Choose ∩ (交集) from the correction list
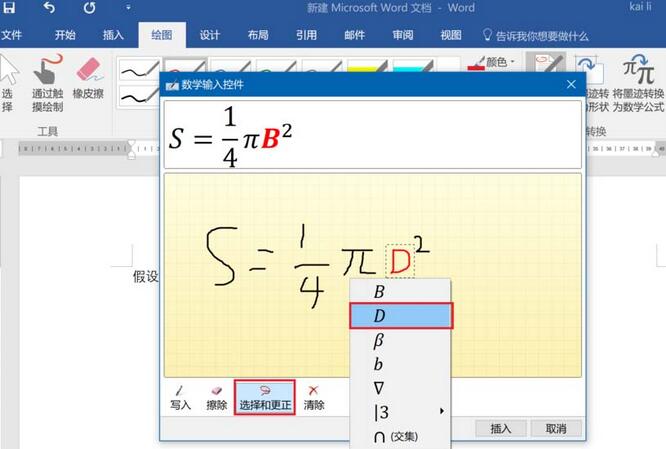This screenshot has width=666, height=449. pyautogui.click(x=400, y=436)
